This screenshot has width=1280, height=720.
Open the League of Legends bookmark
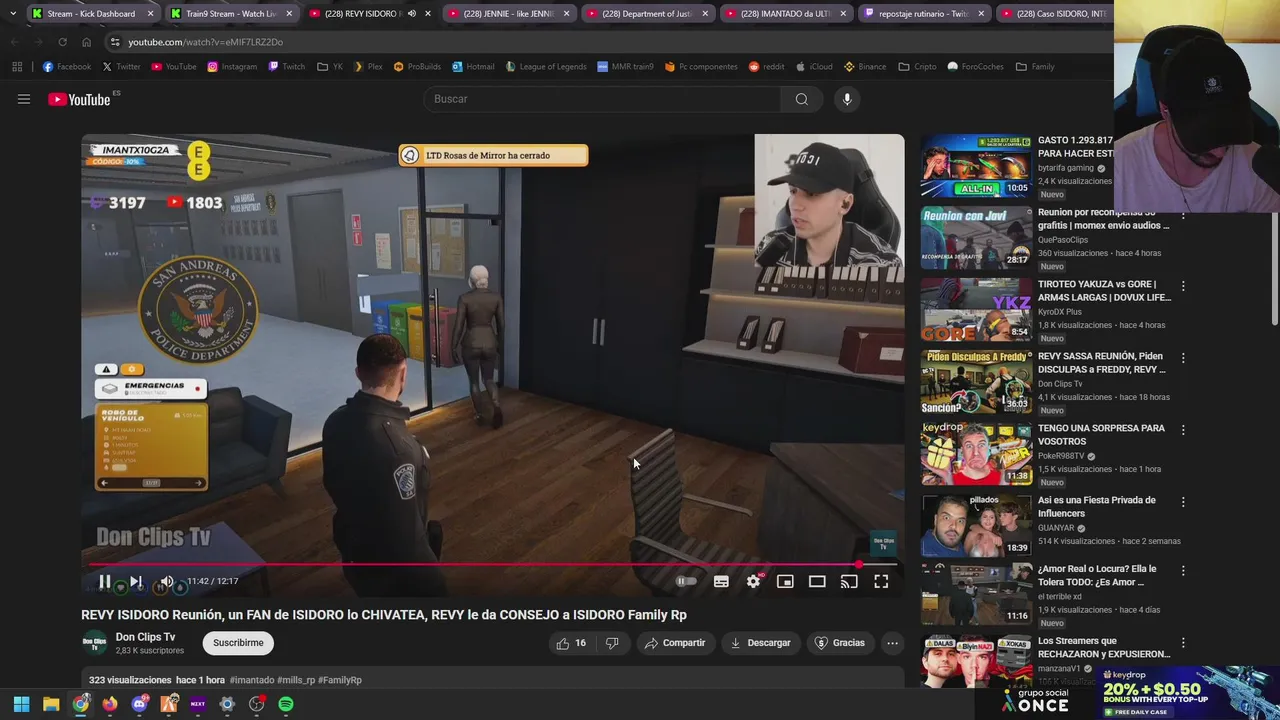coord(546,67)
